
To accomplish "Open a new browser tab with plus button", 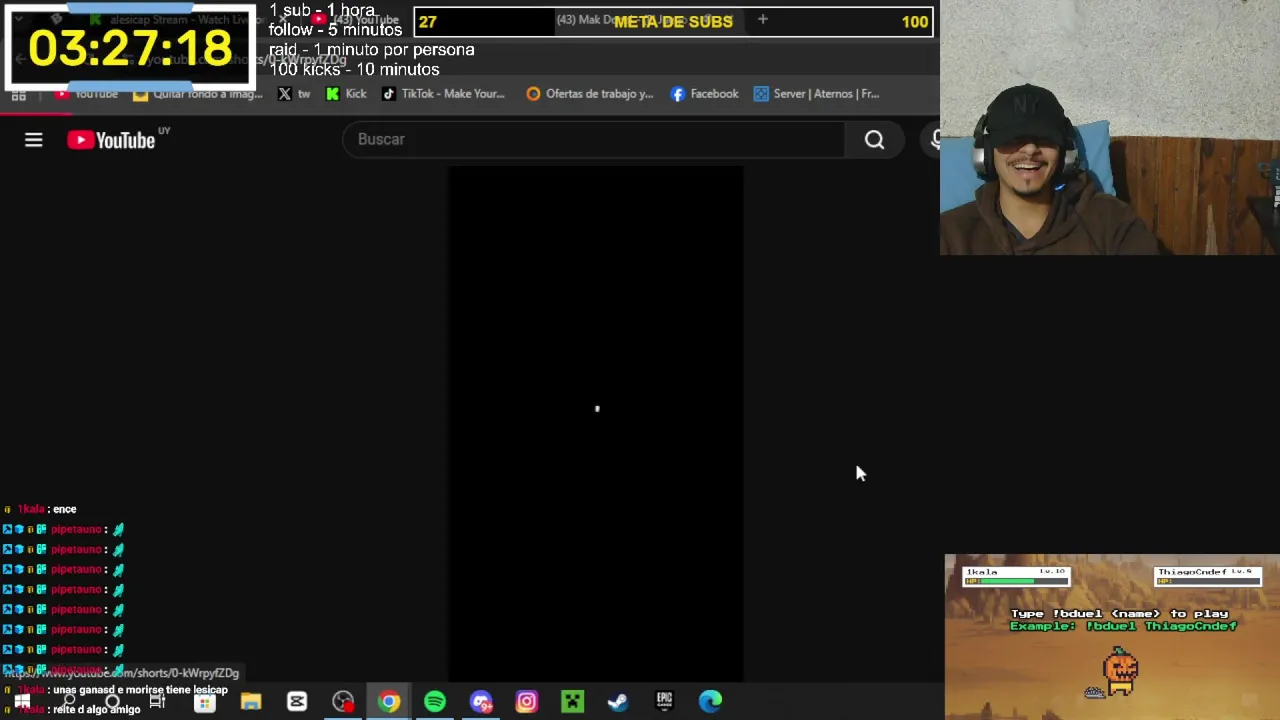I will (762, 19).
